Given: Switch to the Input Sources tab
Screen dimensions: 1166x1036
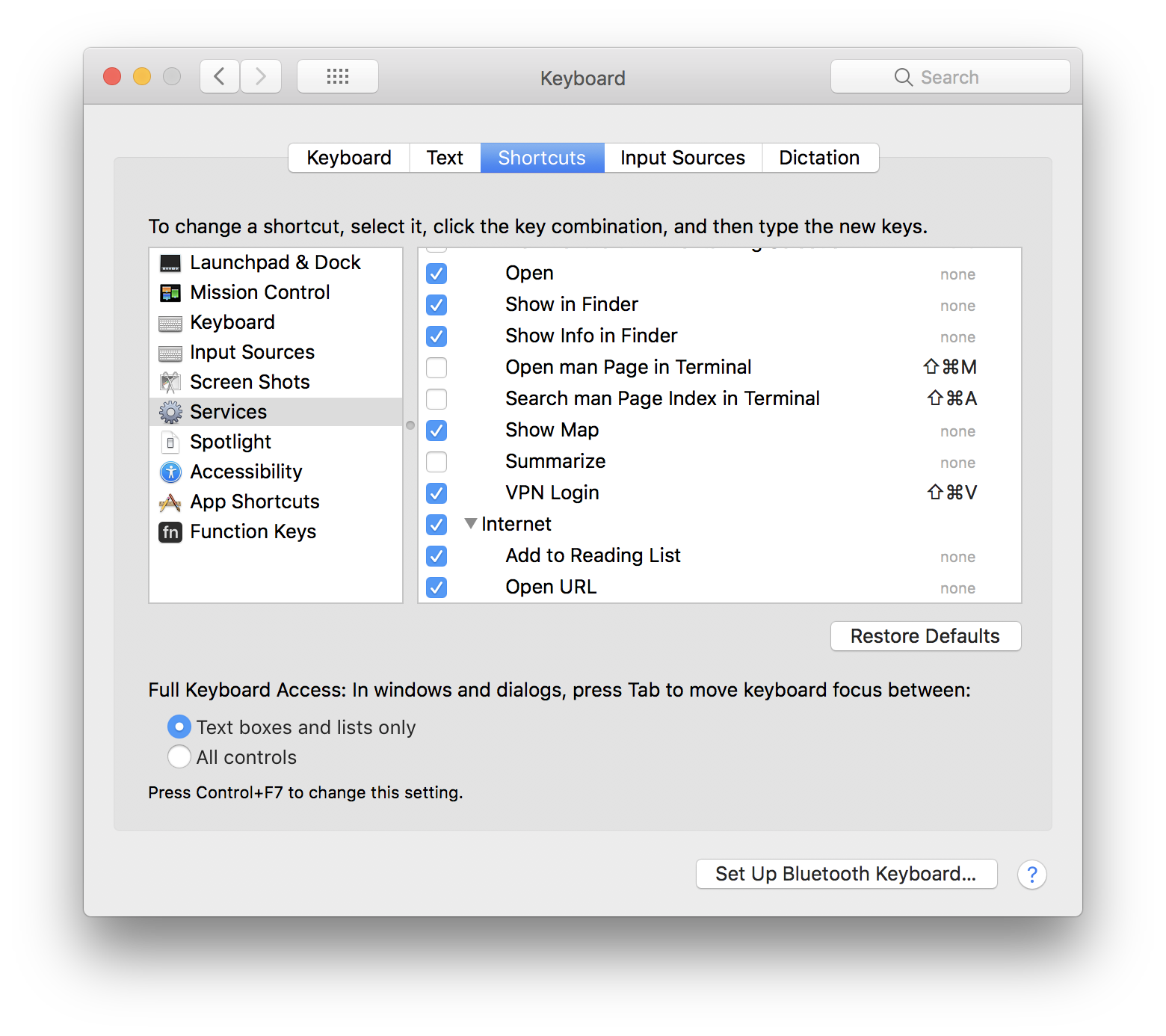Looking at the screenshot, I should 682,158.
